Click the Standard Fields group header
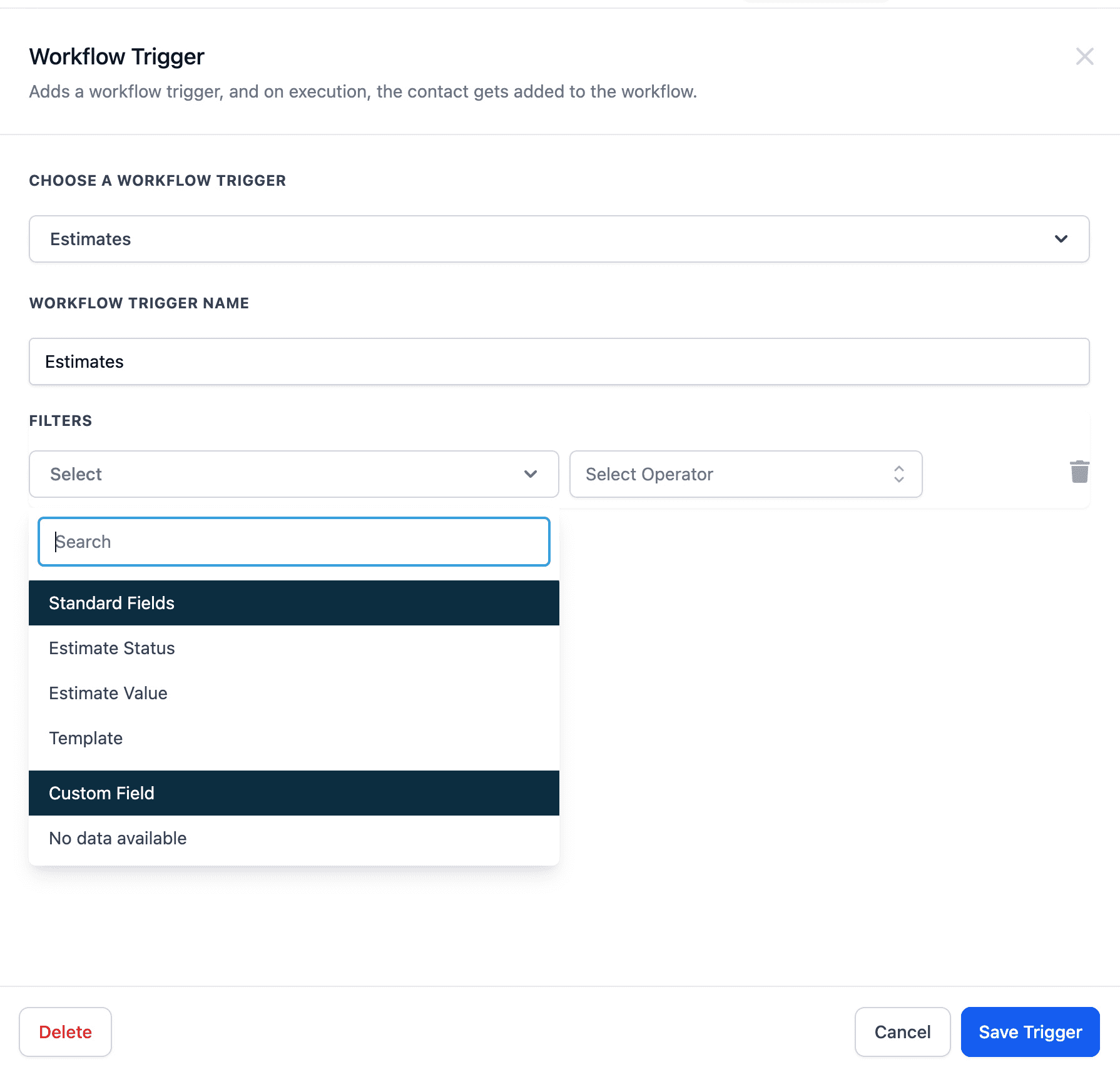This screenshot has height=1077, width=1120. click(294, 603)
